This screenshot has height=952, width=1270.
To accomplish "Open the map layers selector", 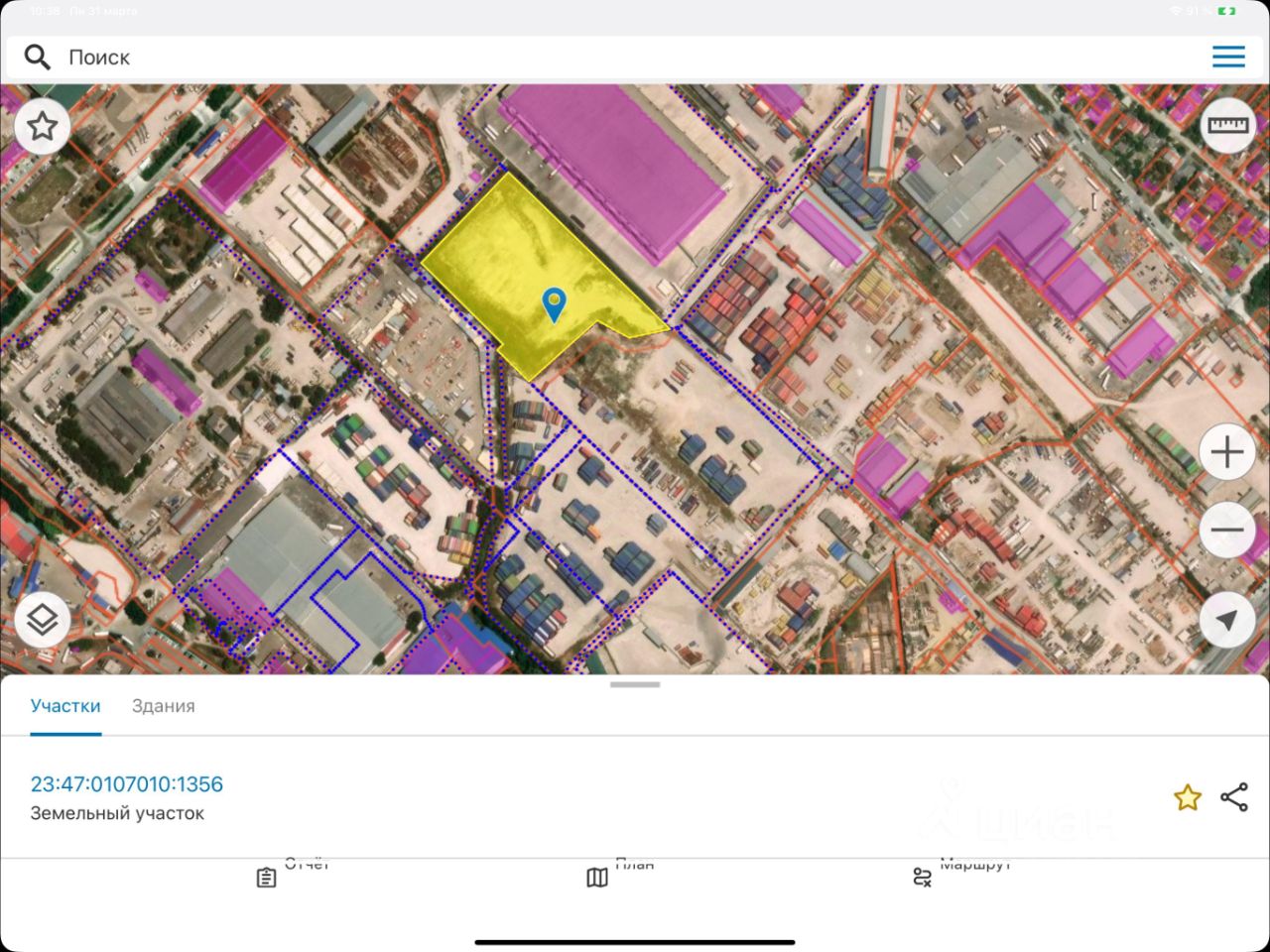I will pos(42,621).
